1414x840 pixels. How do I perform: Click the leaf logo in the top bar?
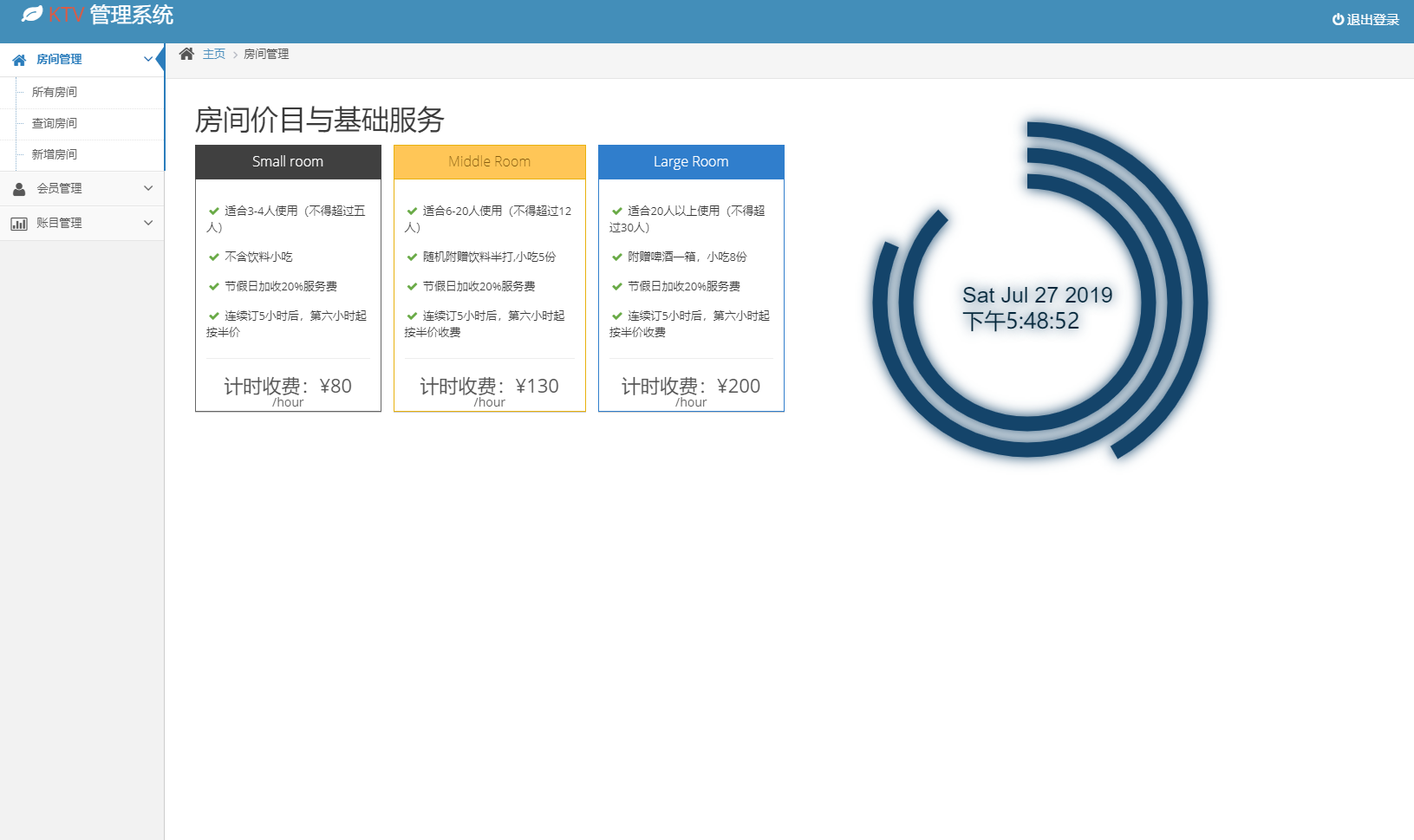(32, 14)
